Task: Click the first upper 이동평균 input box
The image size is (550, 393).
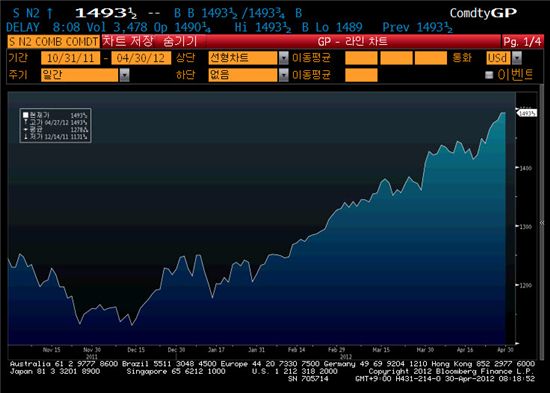Action: (x=361, y=58)
